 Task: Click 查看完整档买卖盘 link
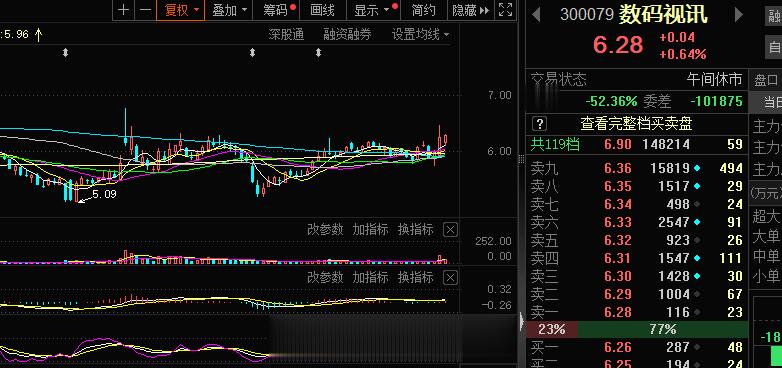point(636,123)
